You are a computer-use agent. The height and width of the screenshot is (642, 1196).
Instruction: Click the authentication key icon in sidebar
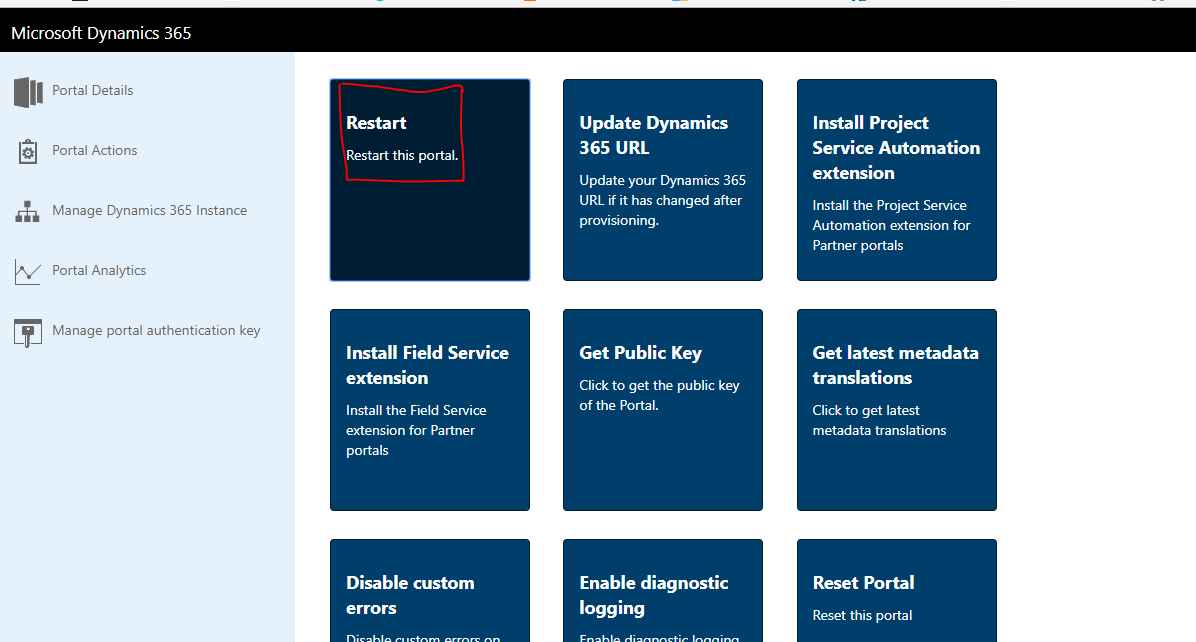pos(27,332)
